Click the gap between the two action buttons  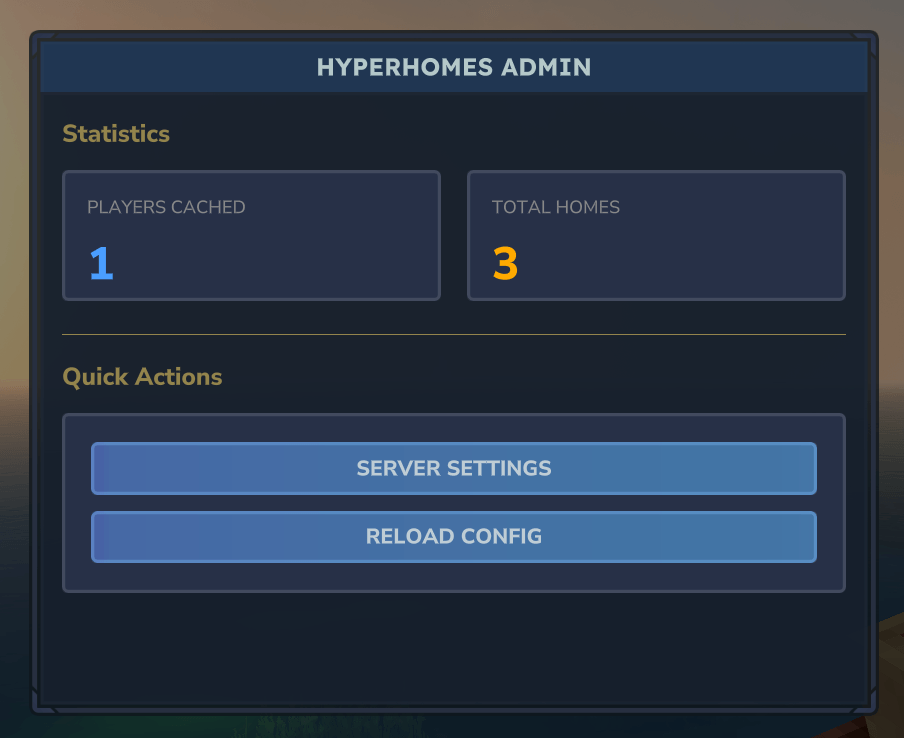click(x=453, y=503)
